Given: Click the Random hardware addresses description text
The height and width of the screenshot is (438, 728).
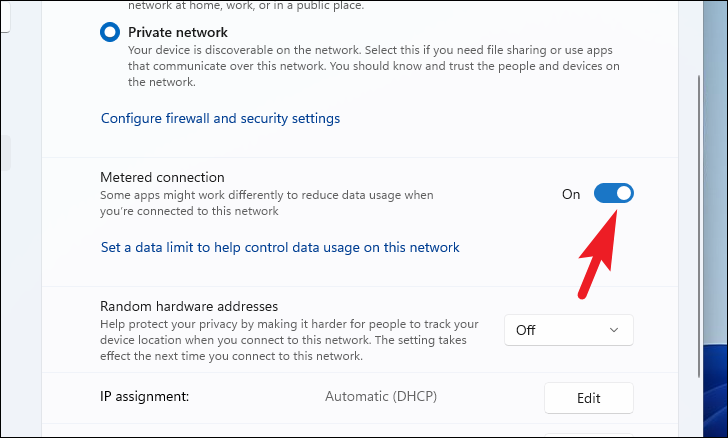Looking at the screenshot, I should (x=290, y=340).
